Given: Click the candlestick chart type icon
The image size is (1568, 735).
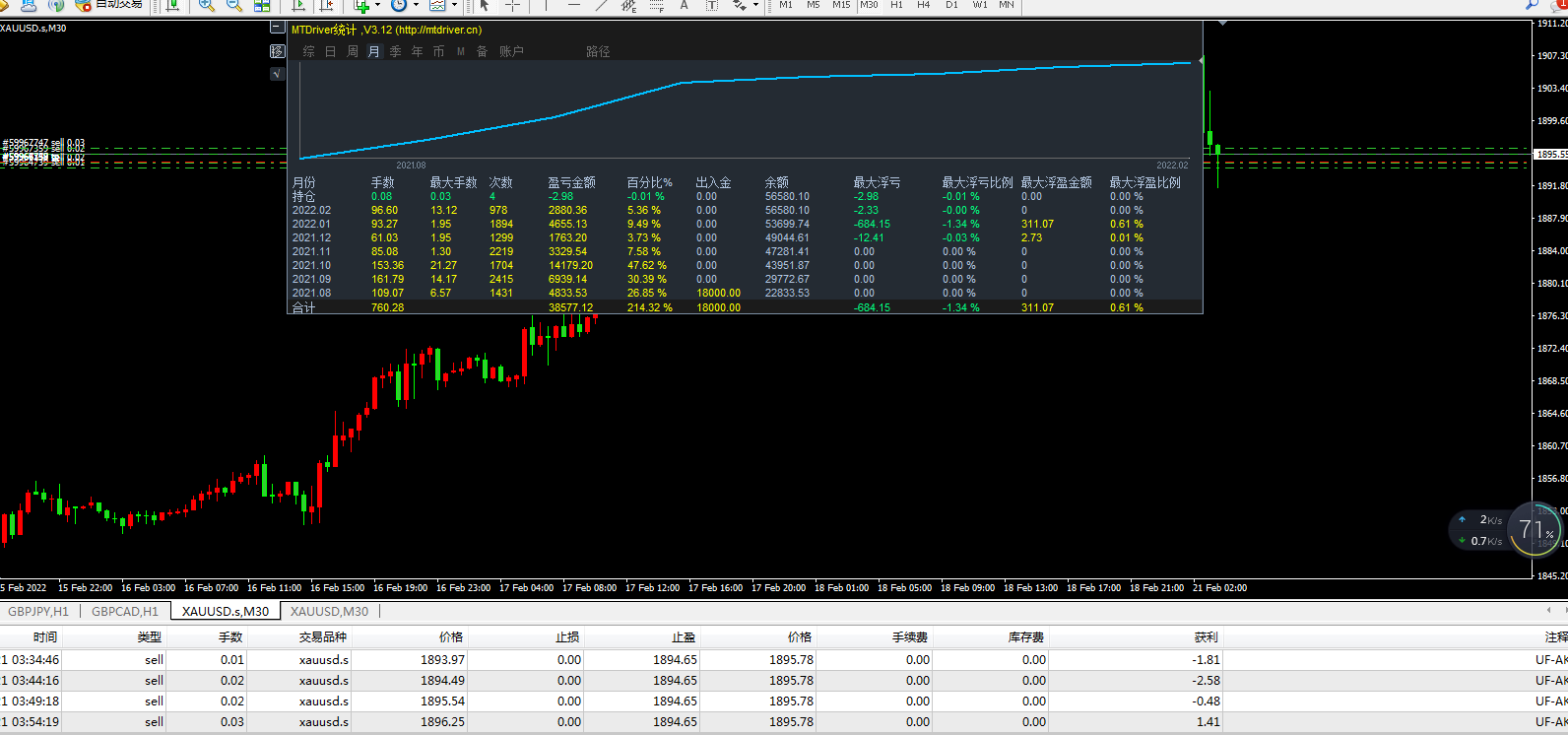Looking at the screenshot, I should click(173, 5).
